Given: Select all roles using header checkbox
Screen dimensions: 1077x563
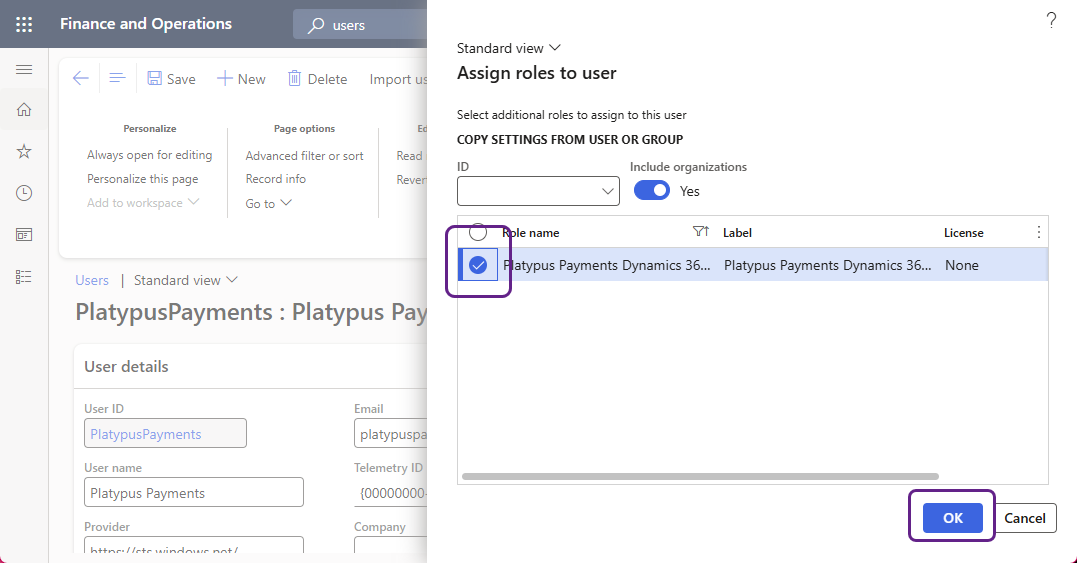Looking at the screenshot, I should click(x=478, y=232).
